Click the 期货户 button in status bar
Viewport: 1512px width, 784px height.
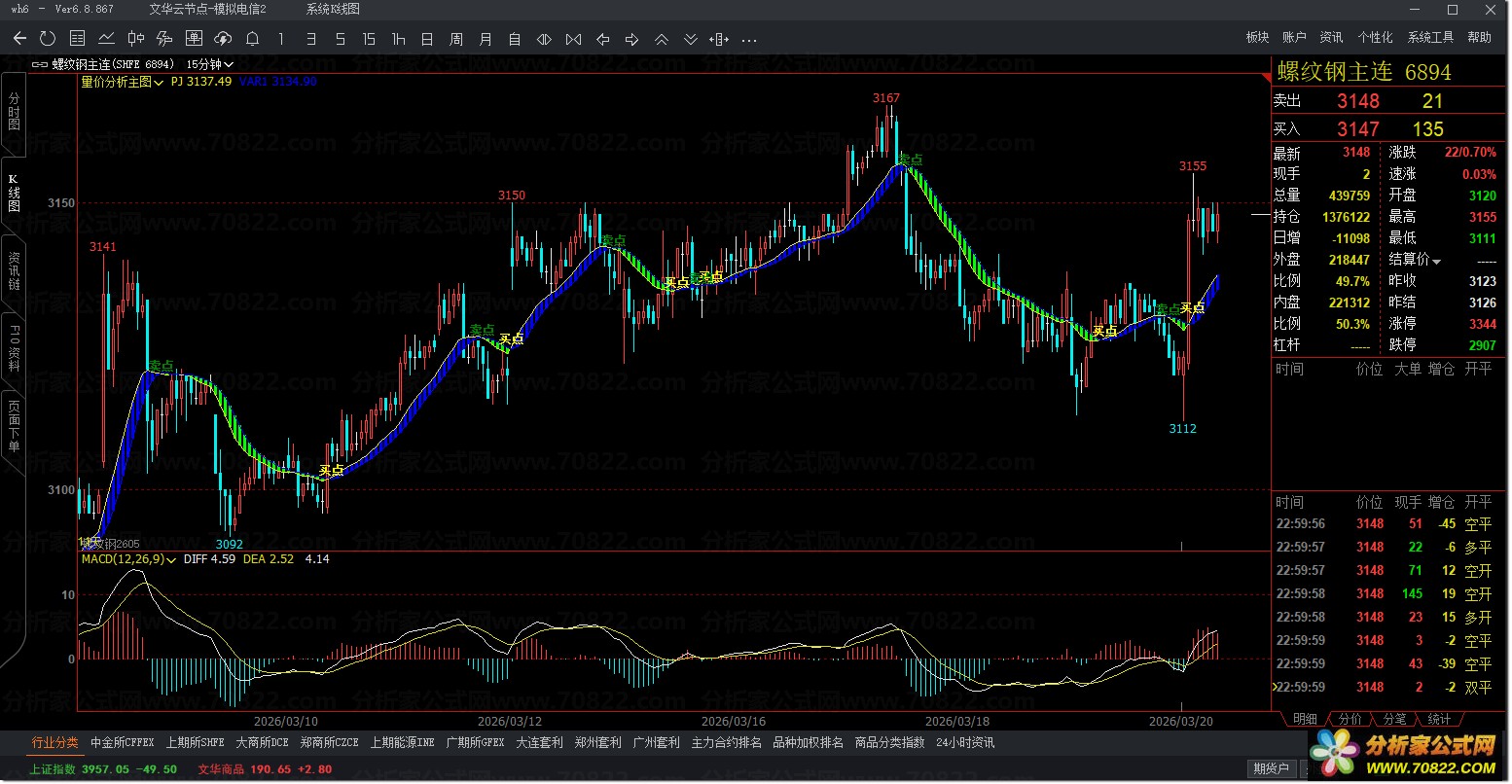(1271, 768)
